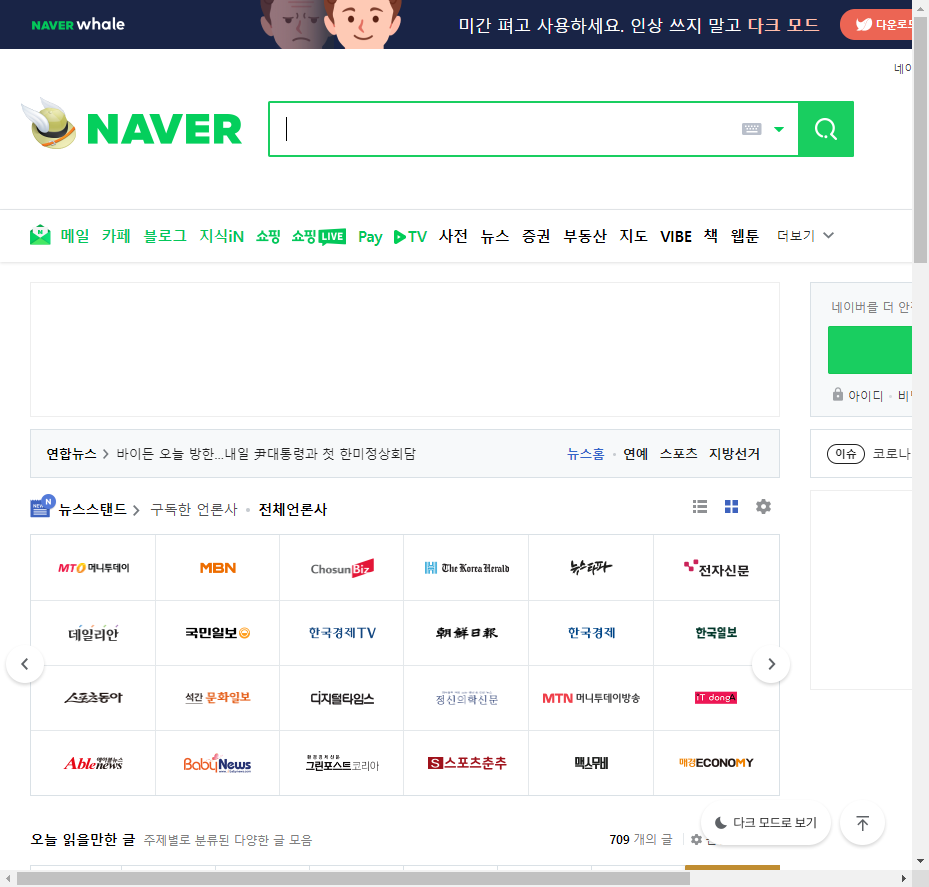Viewport: 929px width, 887px height.
Task: Open 지방선거 news link
Action: tap(734, 454)
